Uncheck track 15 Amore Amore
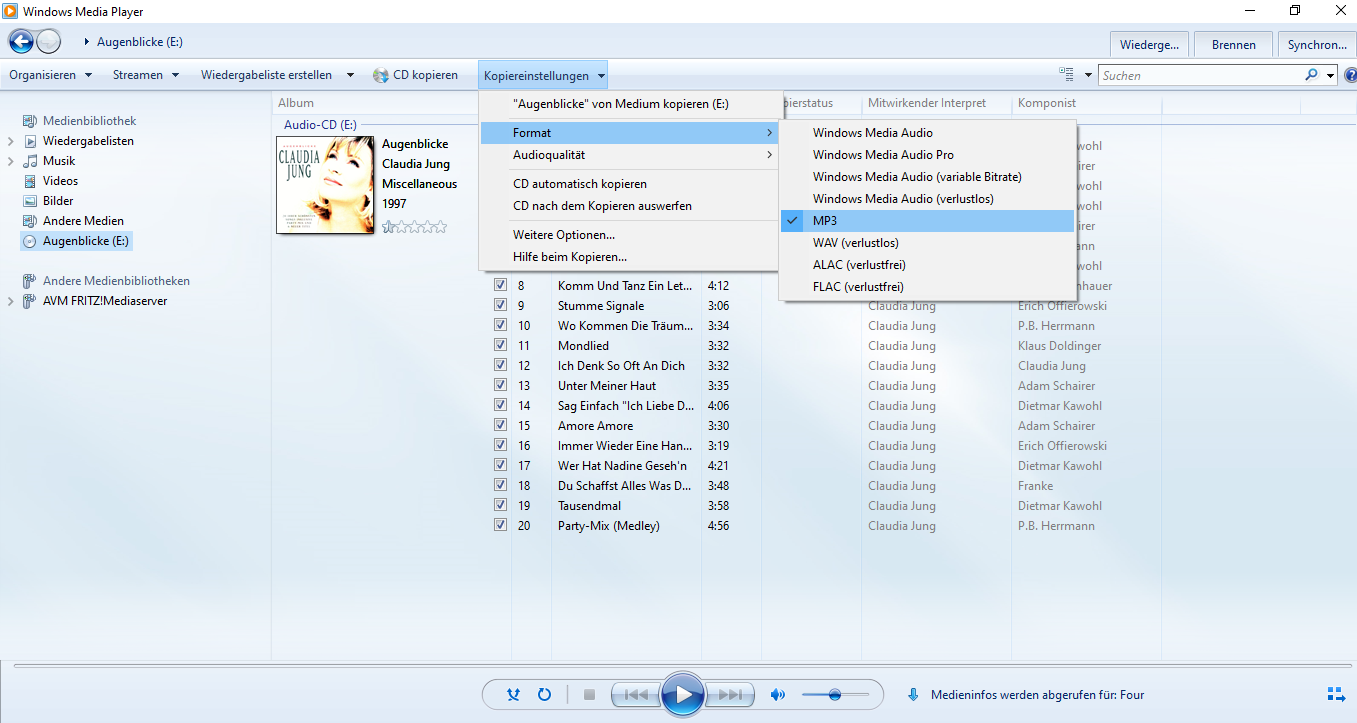 [500, 425]
